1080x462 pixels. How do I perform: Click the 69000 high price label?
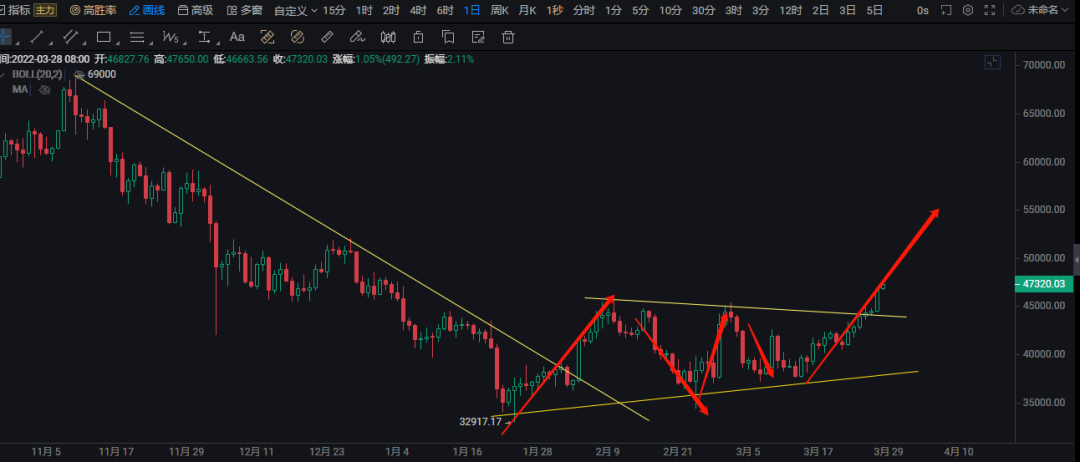click(x=101, y=74)
